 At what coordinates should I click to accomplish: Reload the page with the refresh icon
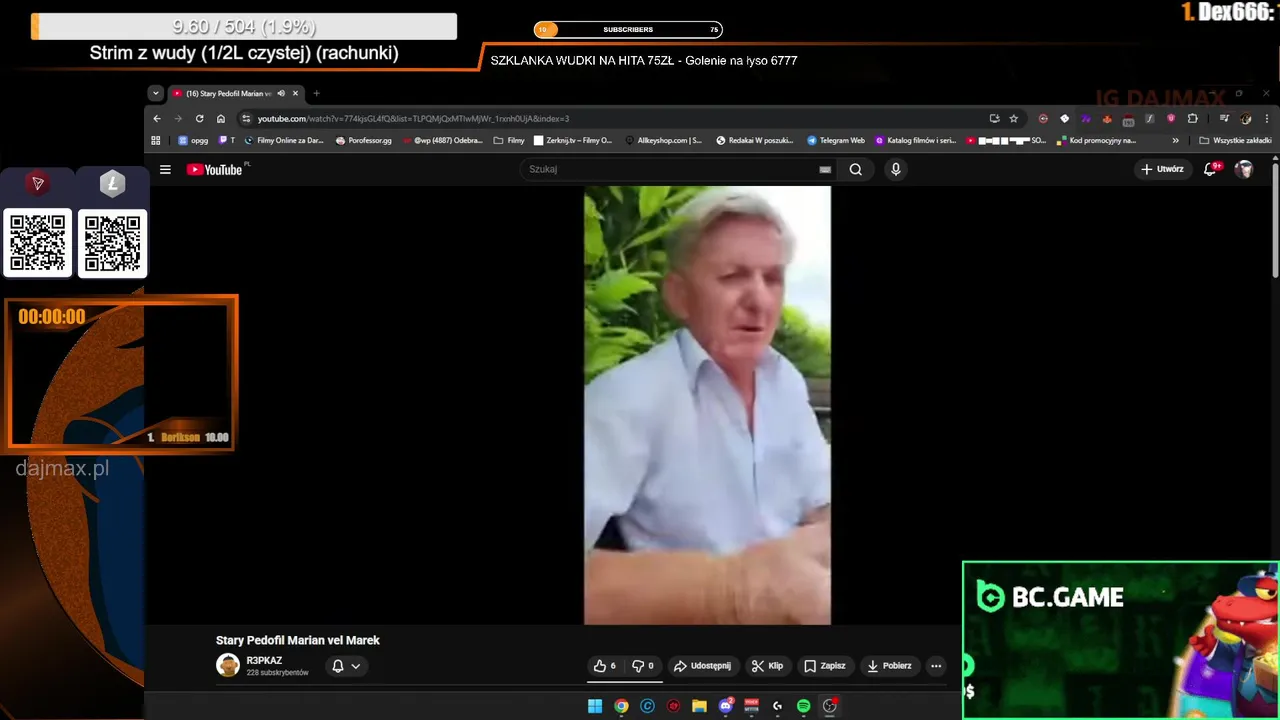[199, 118]
